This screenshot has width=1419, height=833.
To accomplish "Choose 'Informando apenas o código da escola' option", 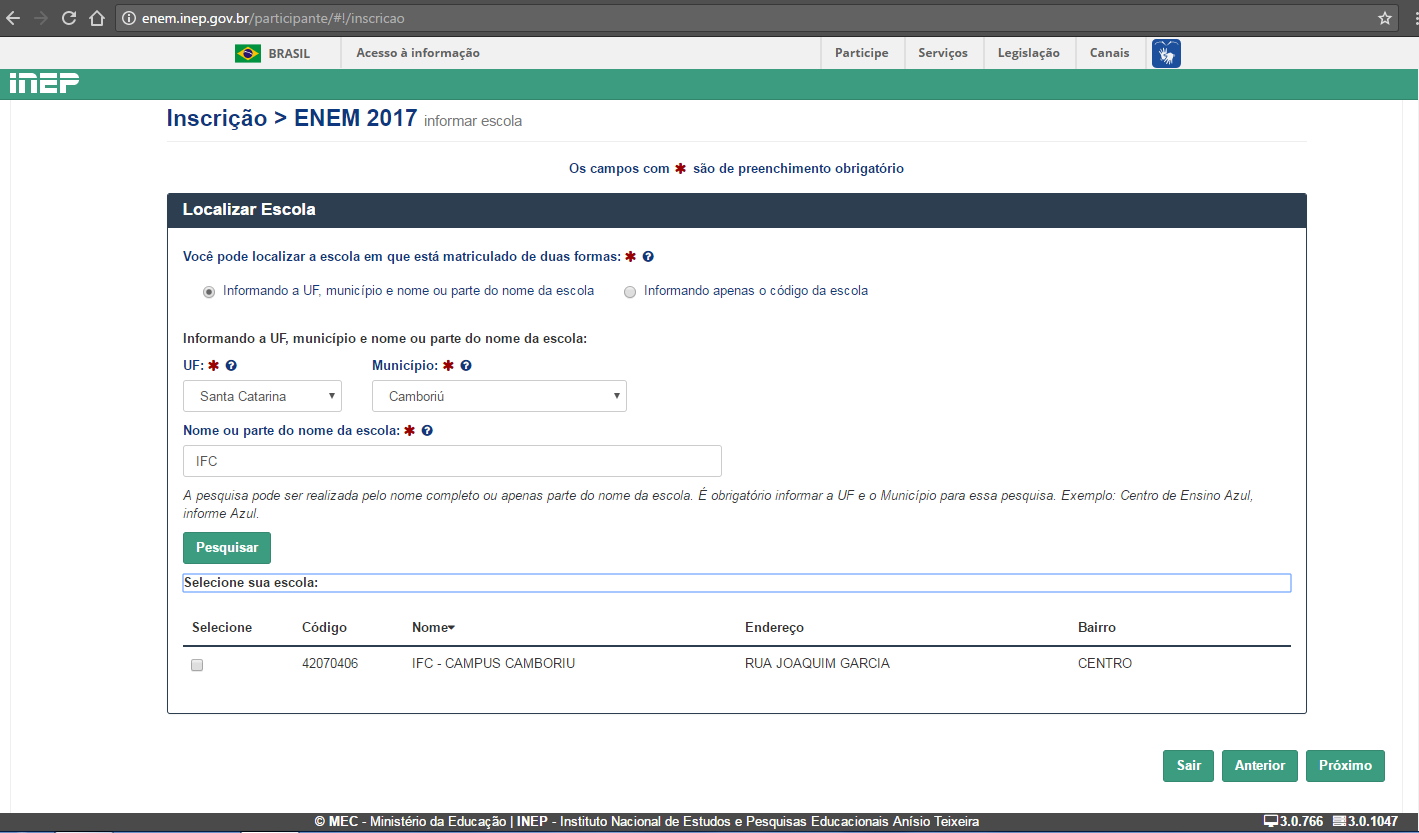I will pyautogui.click(x=629, y=292).
